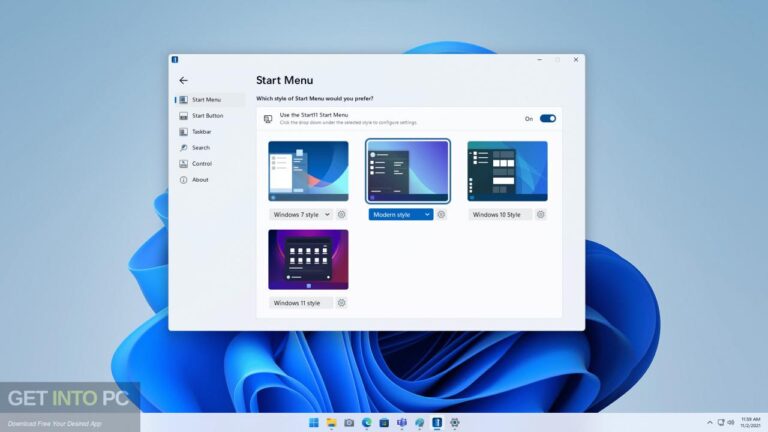Open settings gear for Windows 11 style
This screenshot has height=432, width=768.
click(x=341, y=303)
